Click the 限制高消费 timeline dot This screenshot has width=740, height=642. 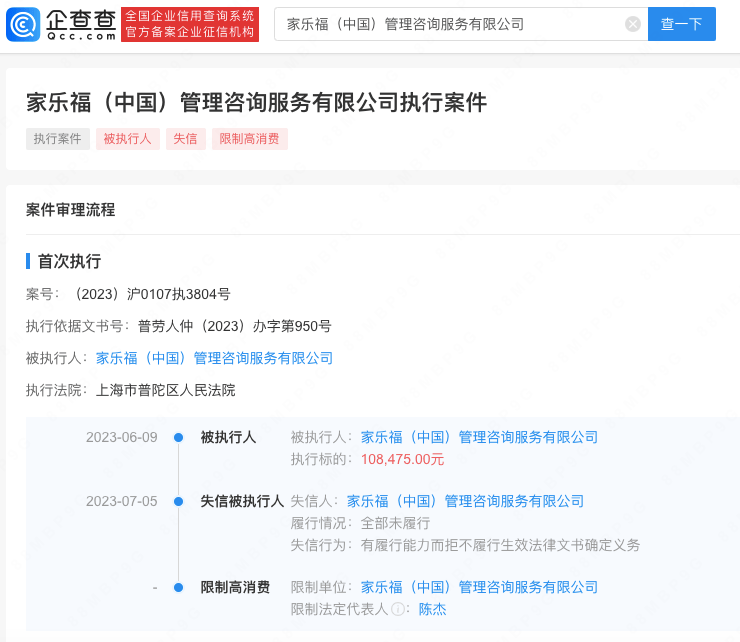point(178,588)
